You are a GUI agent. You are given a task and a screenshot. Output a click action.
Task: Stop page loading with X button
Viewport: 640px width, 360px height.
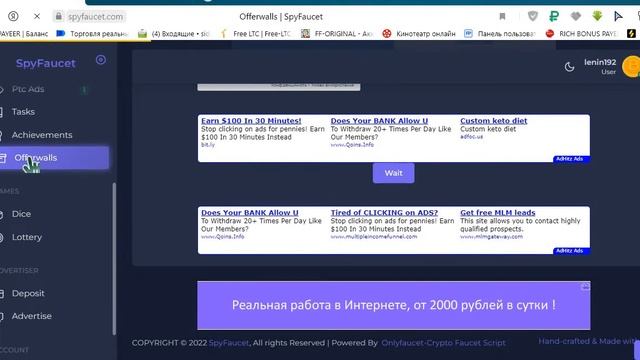37,16
